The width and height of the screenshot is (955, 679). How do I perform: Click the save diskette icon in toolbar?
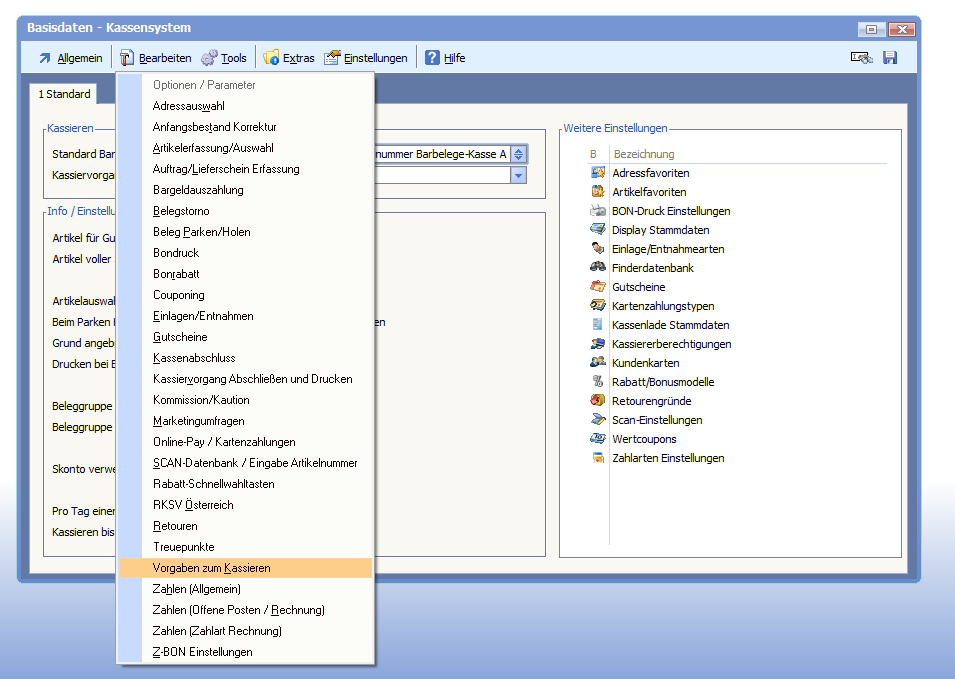coord(889,58)
